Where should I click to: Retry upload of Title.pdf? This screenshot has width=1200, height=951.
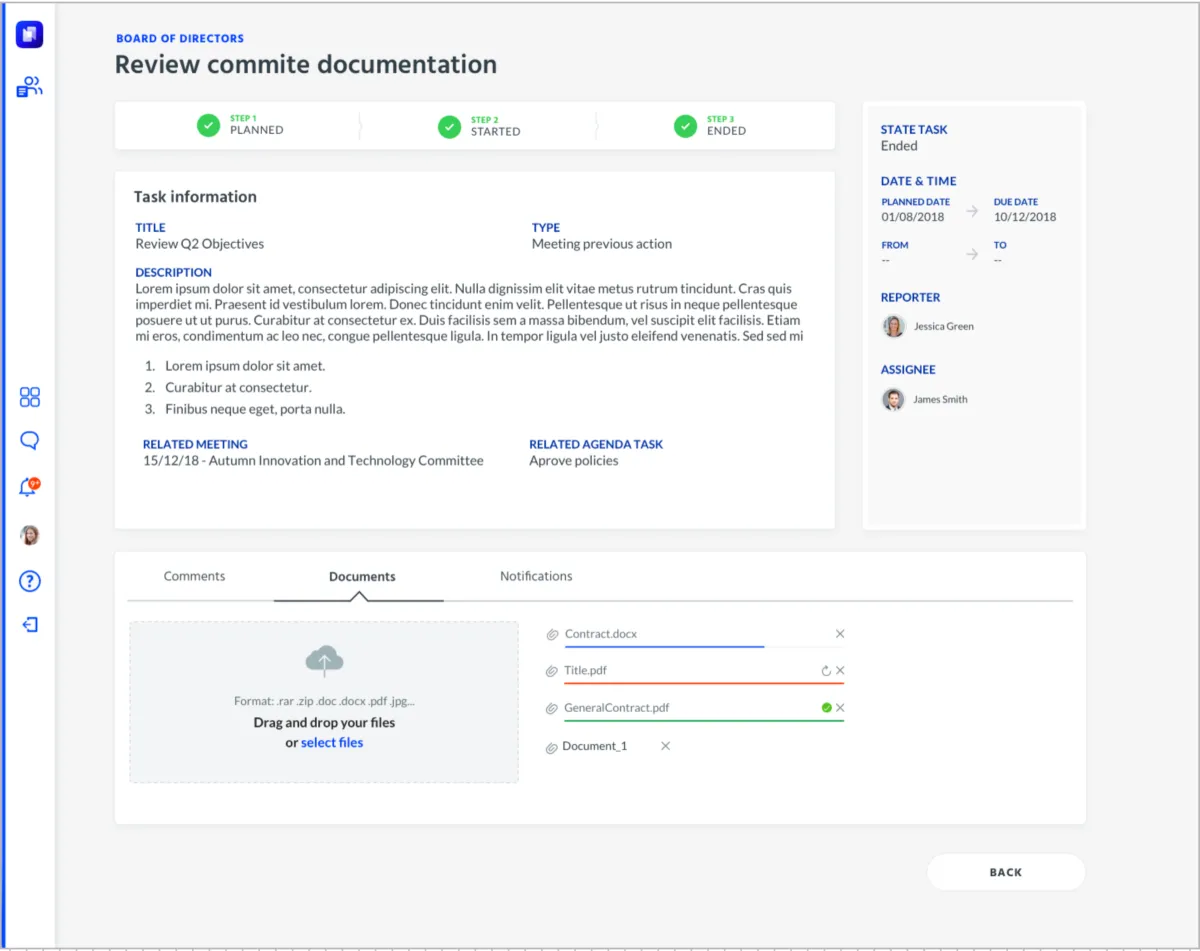[x=826, y=671]
